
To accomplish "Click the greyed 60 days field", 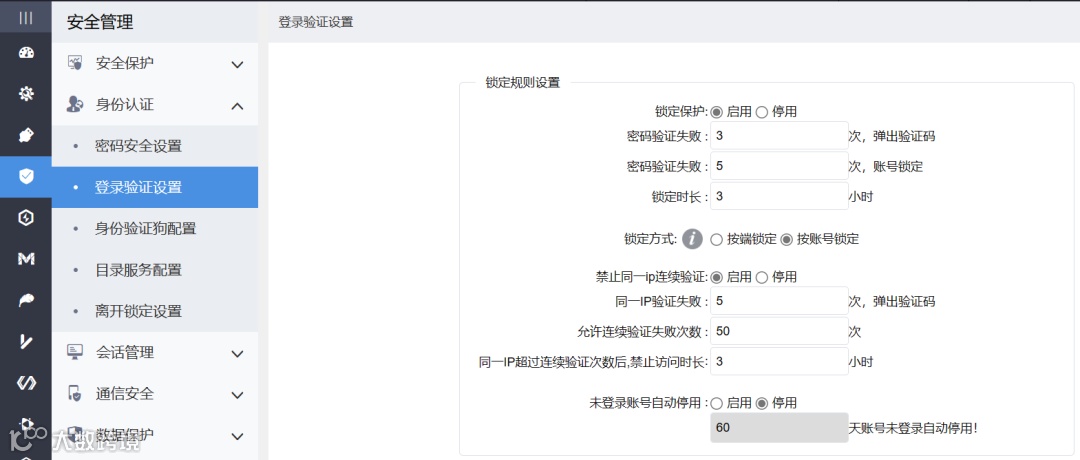I will (x=779, y=428).
